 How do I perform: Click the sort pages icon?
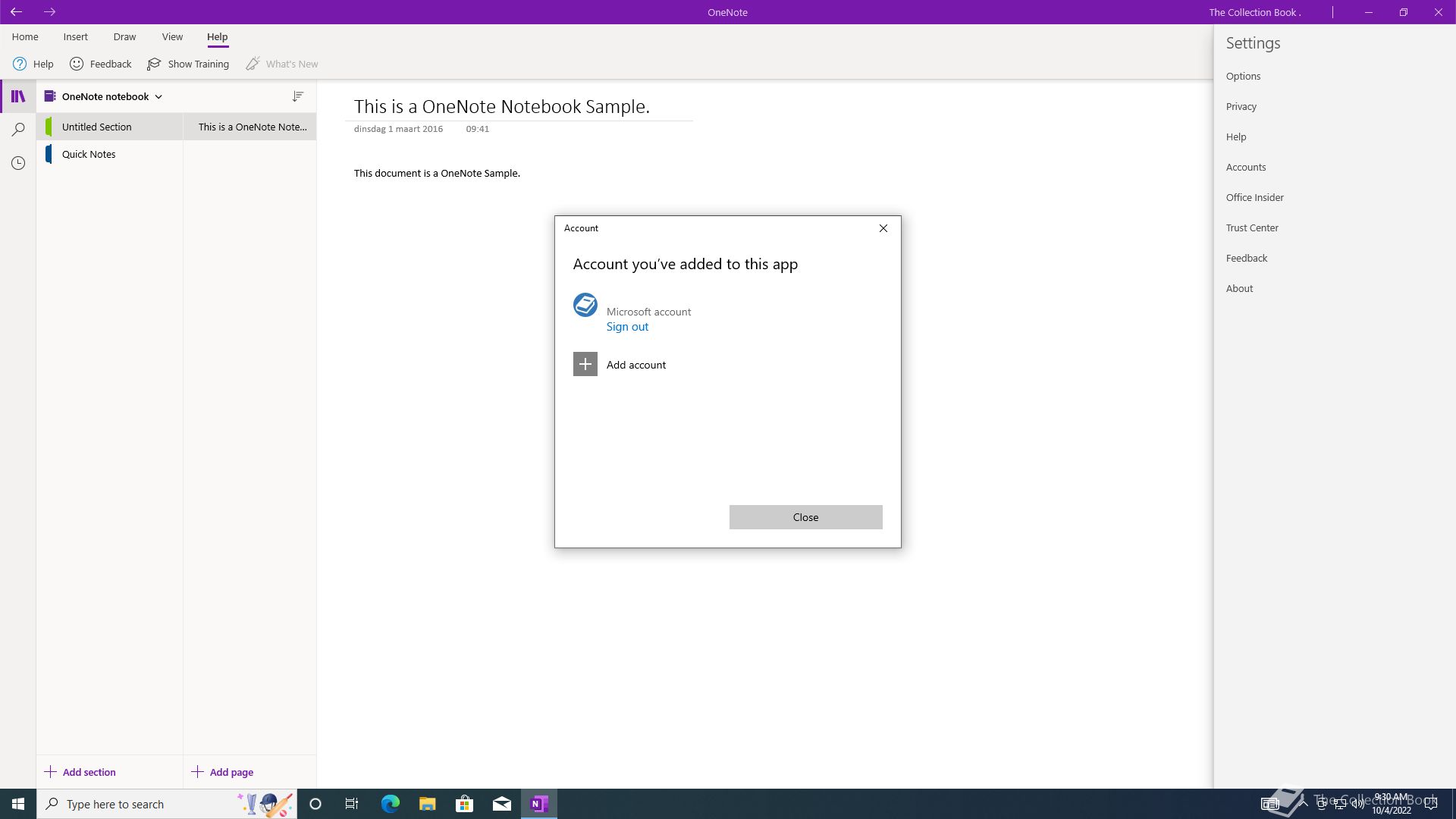[x=298, y=96]
